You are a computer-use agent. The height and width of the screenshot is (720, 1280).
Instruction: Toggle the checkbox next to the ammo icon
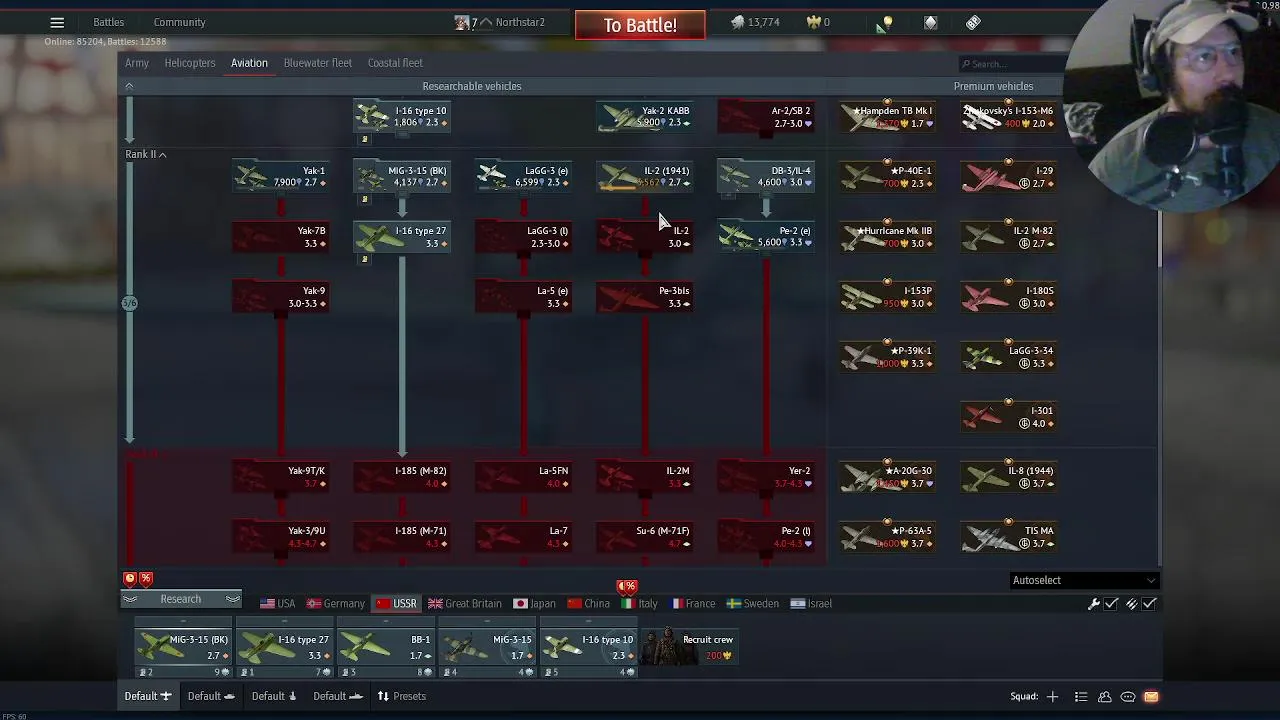tap(1149, 604)
